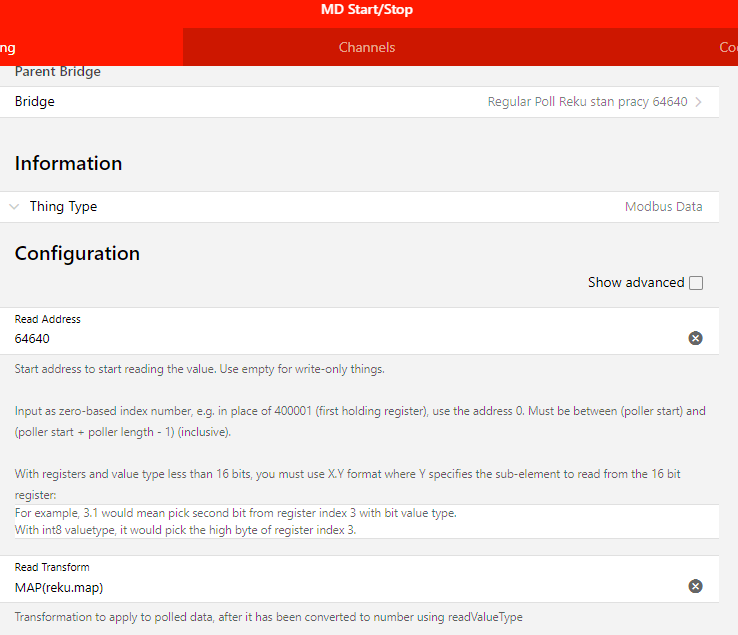Clear the Read Address field value

[x=695, y=338]
